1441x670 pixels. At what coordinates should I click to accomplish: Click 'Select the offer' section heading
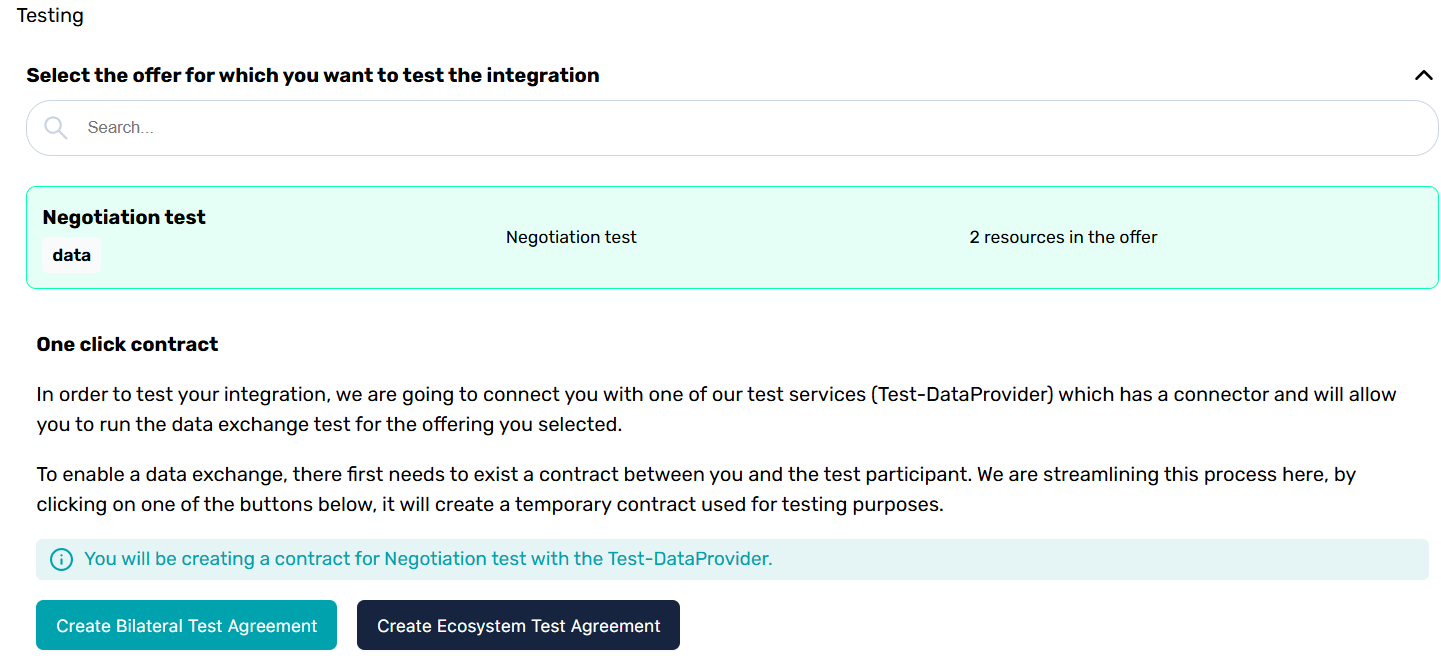pos(313,75)
